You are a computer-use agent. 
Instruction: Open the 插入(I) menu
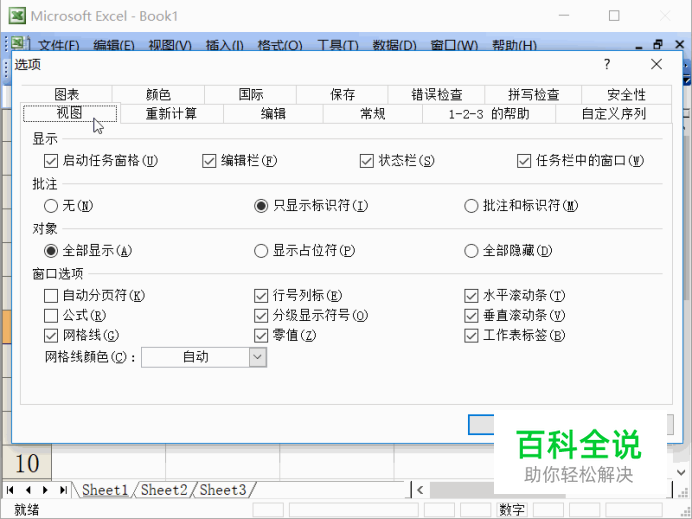pyautogui.click(x=225, y=45)
